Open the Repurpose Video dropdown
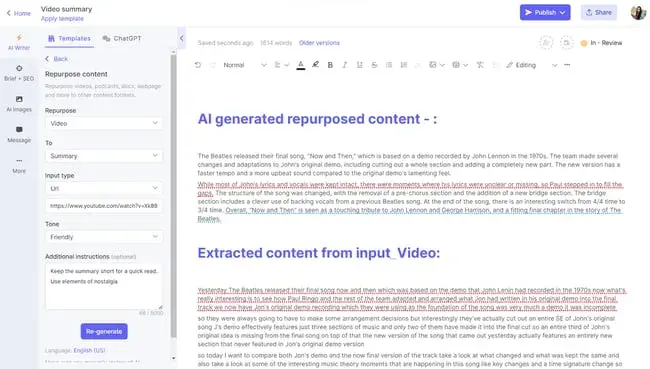This screenshot has width=650, height=369. point(104,124)
